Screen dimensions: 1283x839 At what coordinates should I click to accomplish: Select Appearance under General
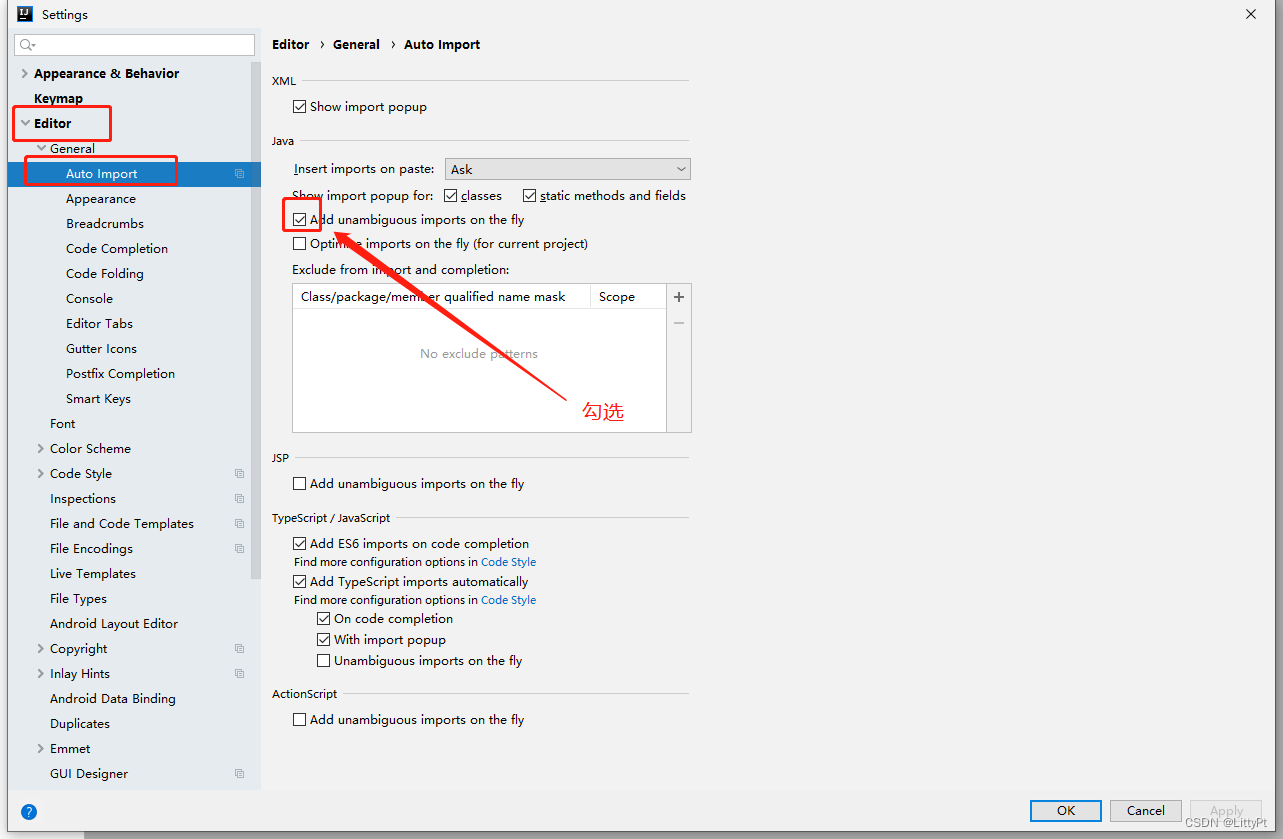[101, 199]
